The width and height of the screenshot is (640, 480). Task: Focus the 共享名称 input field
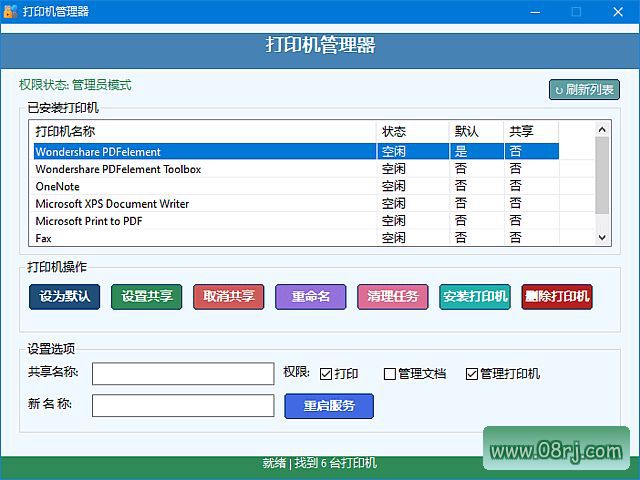pos(183,373)
